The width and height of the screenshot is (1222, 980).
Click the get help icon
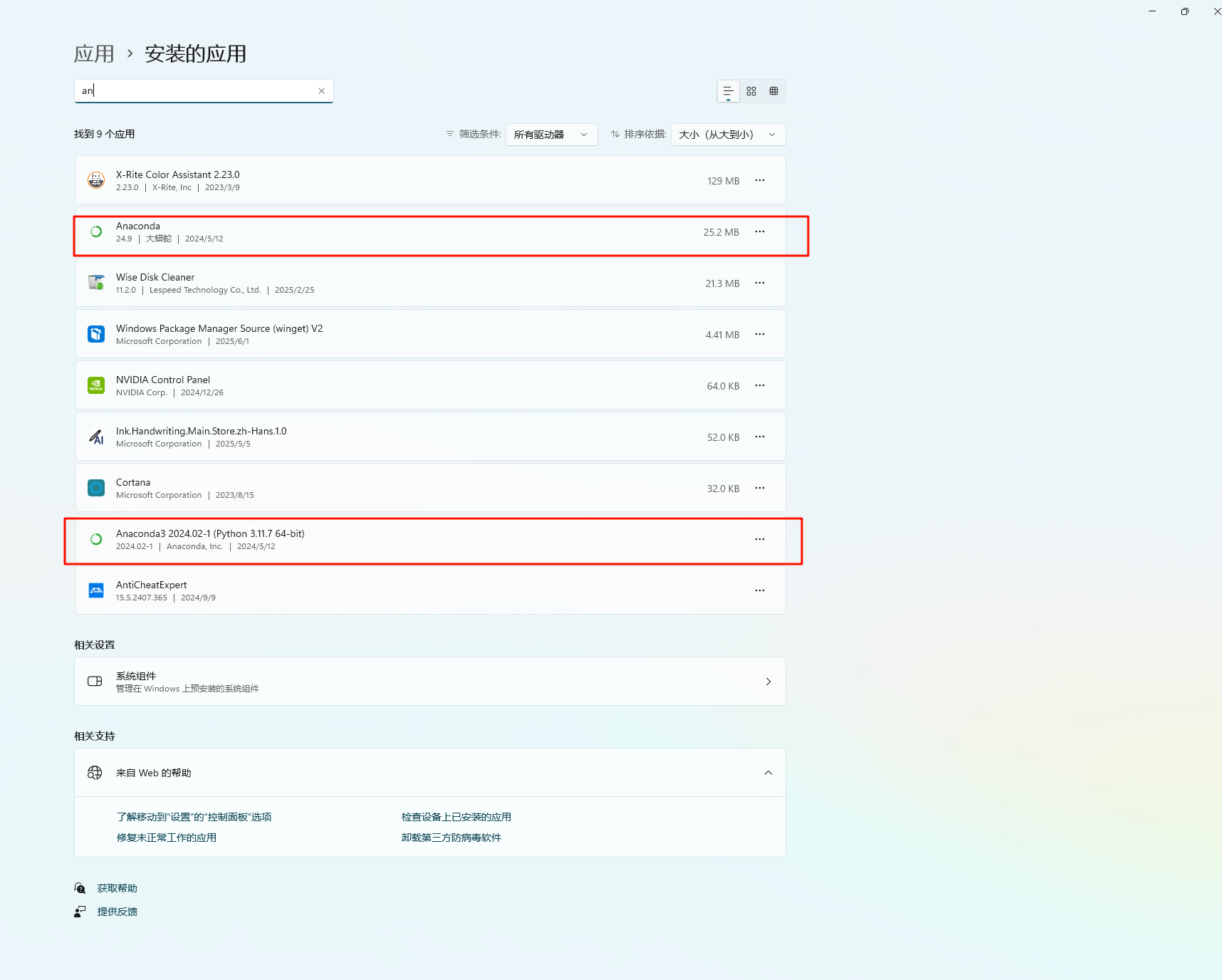coord(80,888)
